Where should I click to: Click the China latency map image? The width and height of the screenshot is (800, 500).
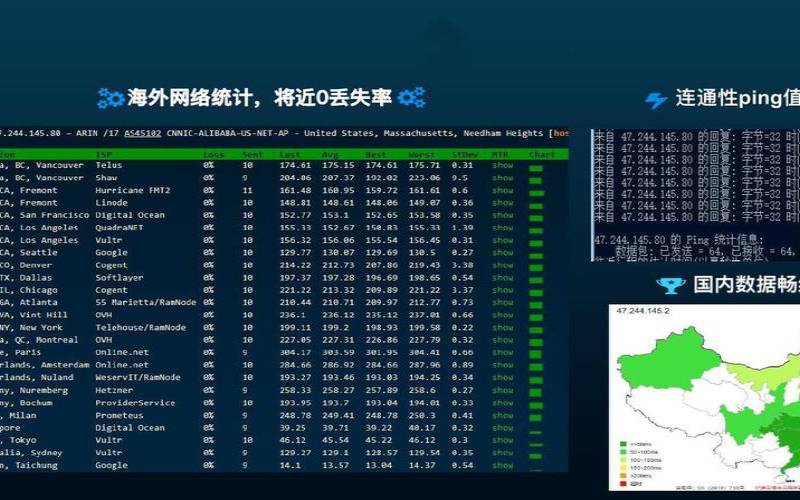(x=704, y=398)
